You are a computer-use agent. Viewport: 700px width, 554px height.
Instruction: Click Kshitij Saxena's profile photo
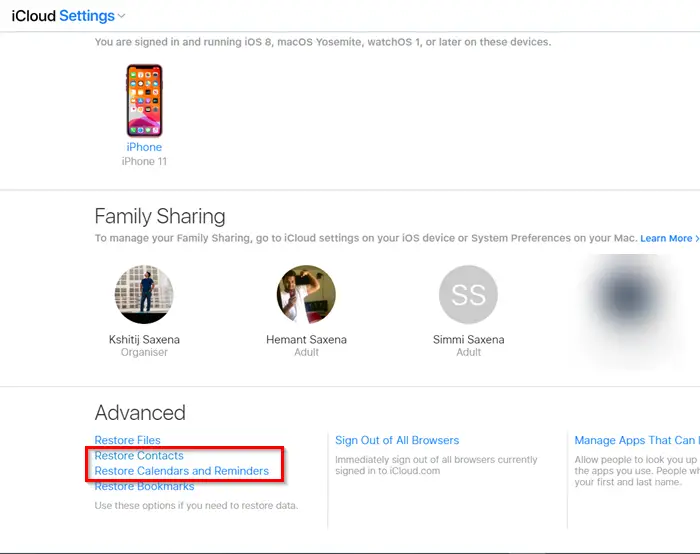[144, 295]
